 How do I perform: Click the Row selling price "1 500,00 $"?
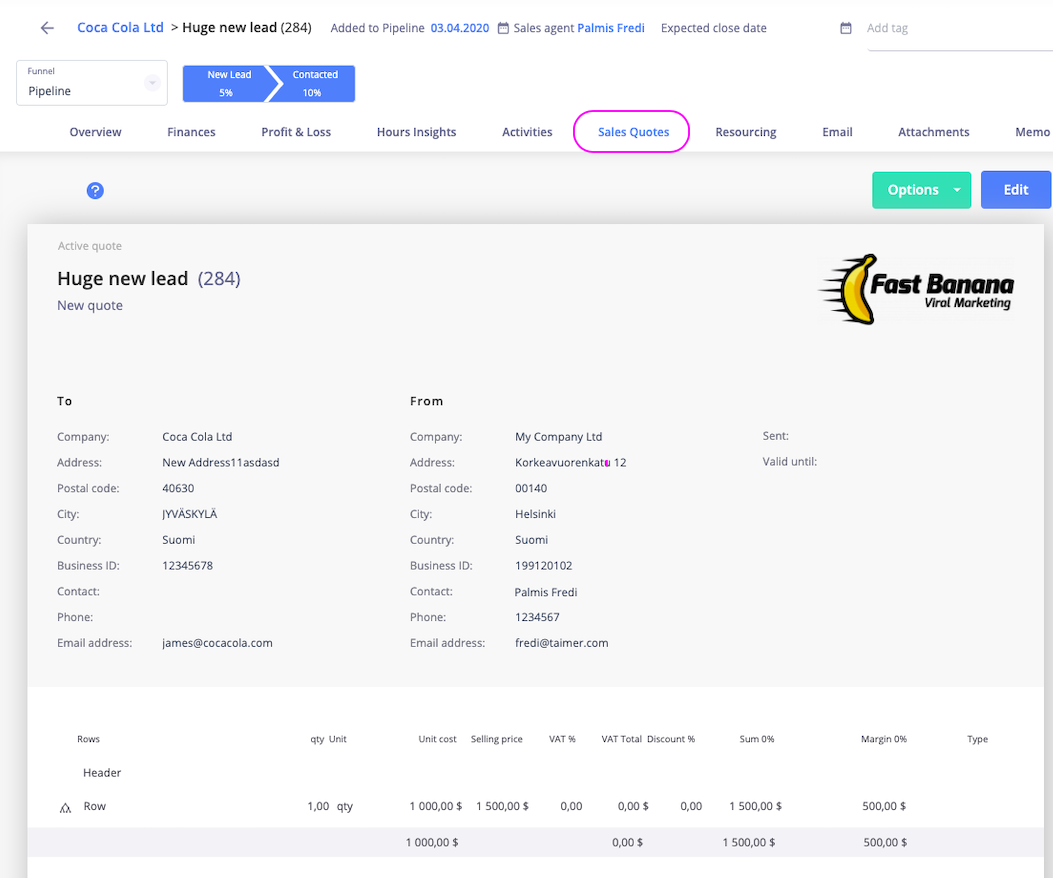tap(502, 806)
